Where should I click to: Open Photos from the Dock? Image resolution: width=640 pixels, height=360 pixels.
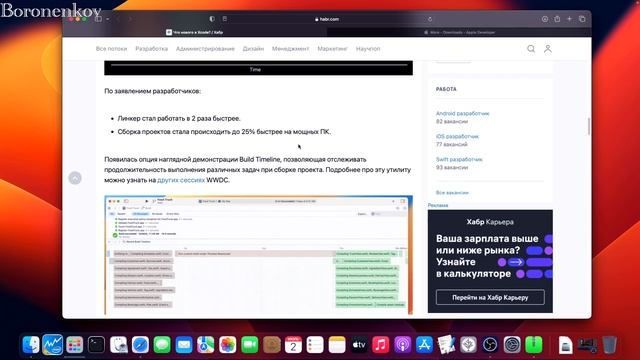click(x=227, y=345)
